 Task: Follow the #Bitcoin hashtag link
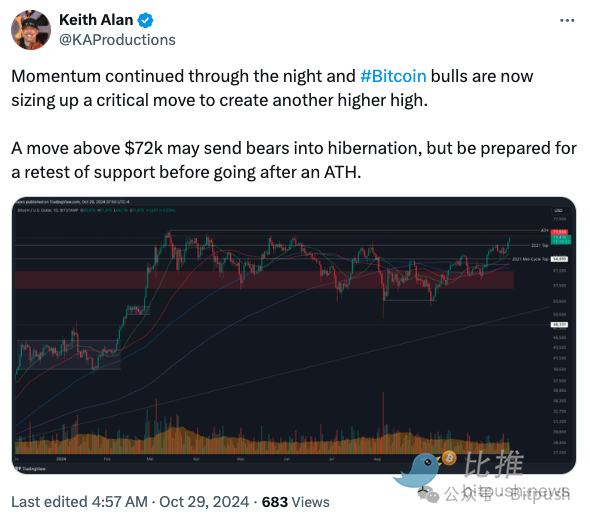point(393,76)
